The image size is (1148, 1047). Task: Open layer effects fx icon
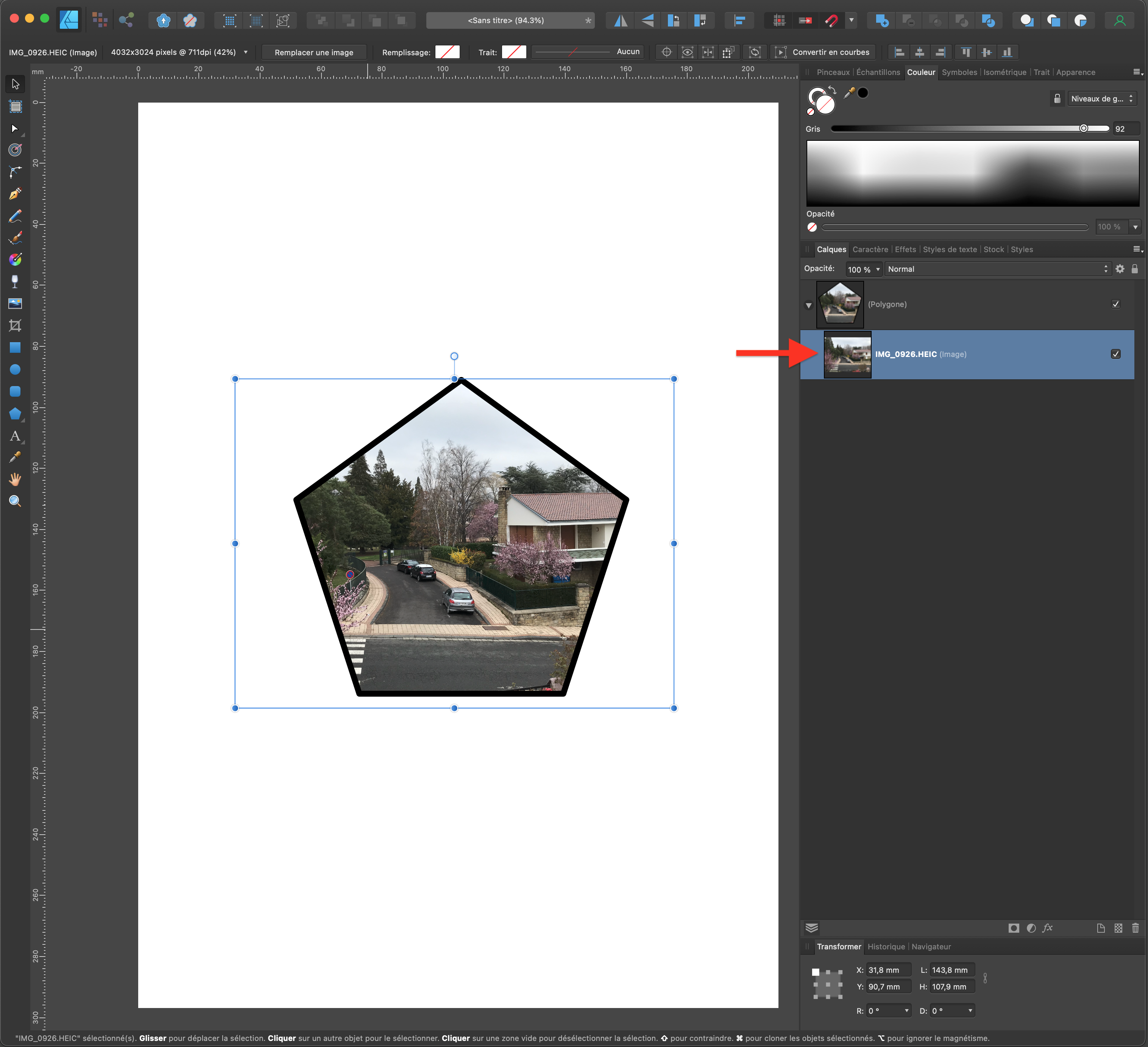(1047, 928)
